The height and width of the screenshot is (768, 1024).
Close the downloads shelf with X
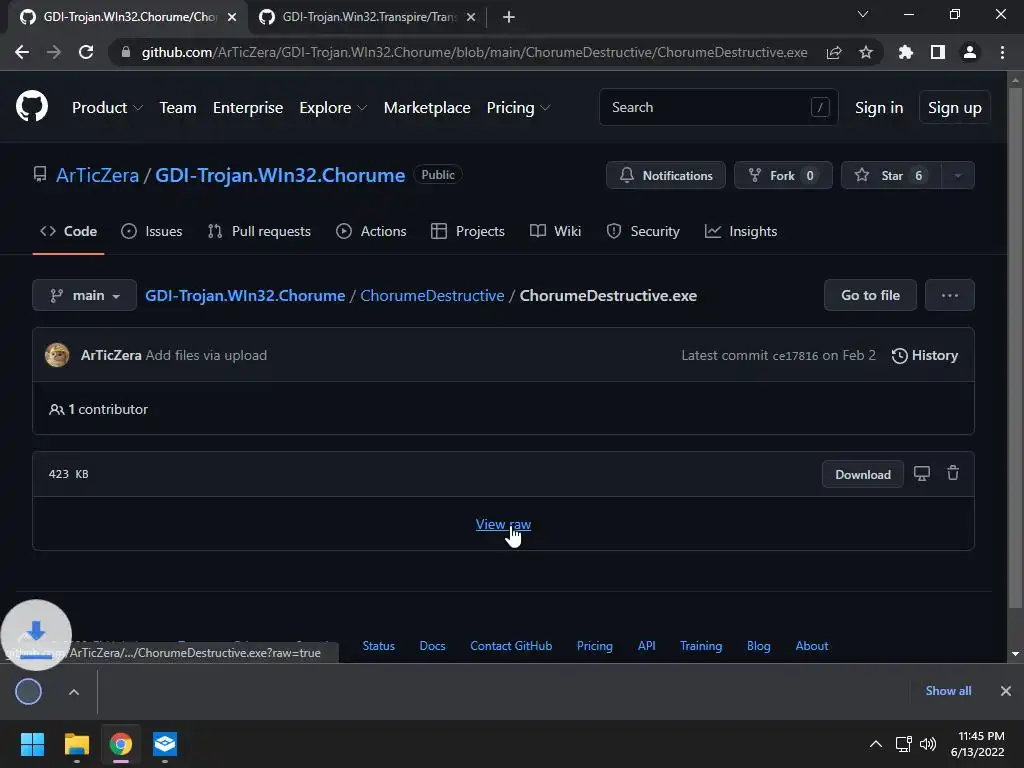point(1006,691)
